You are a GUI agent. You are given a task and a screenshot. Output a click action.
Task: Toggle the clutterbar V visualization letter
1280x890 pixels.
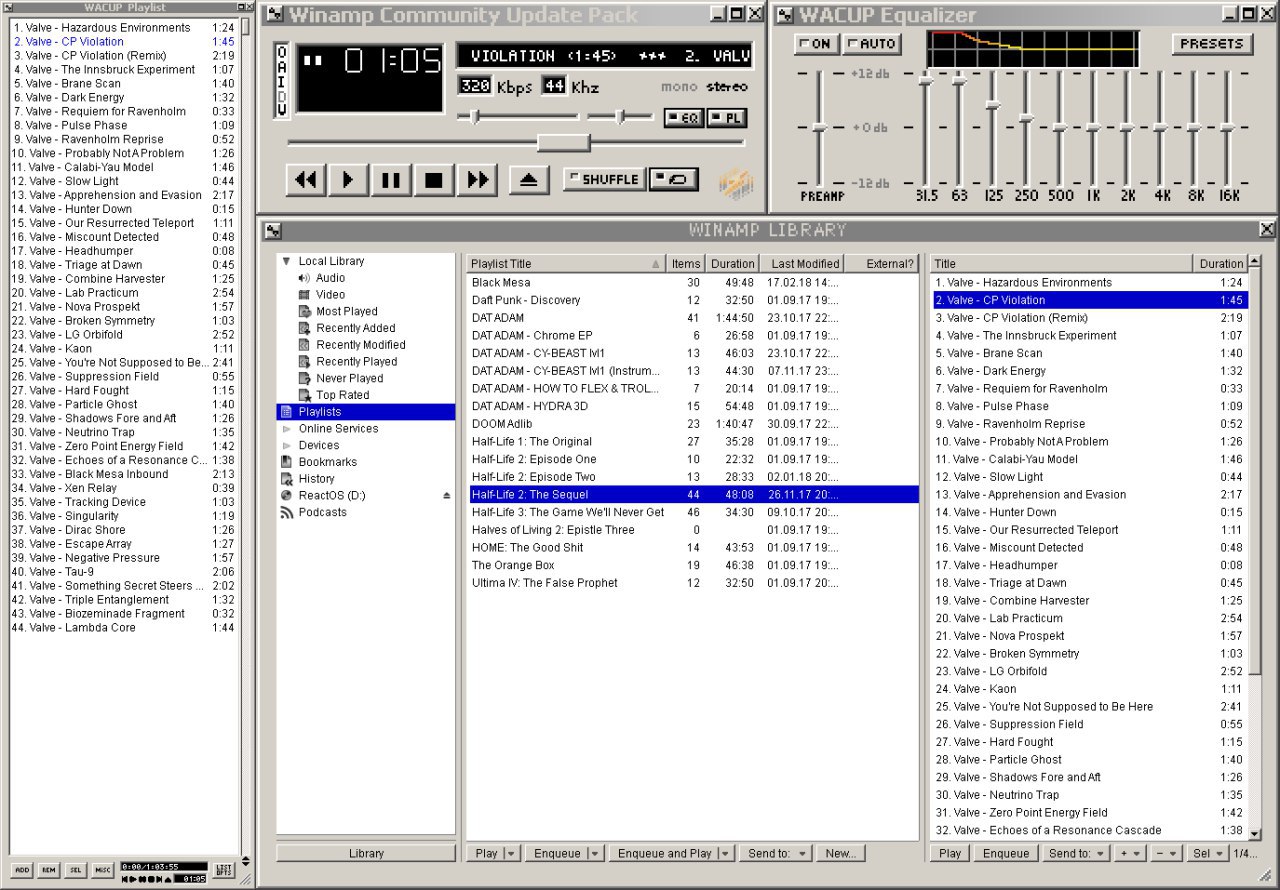tap(281, 108)
